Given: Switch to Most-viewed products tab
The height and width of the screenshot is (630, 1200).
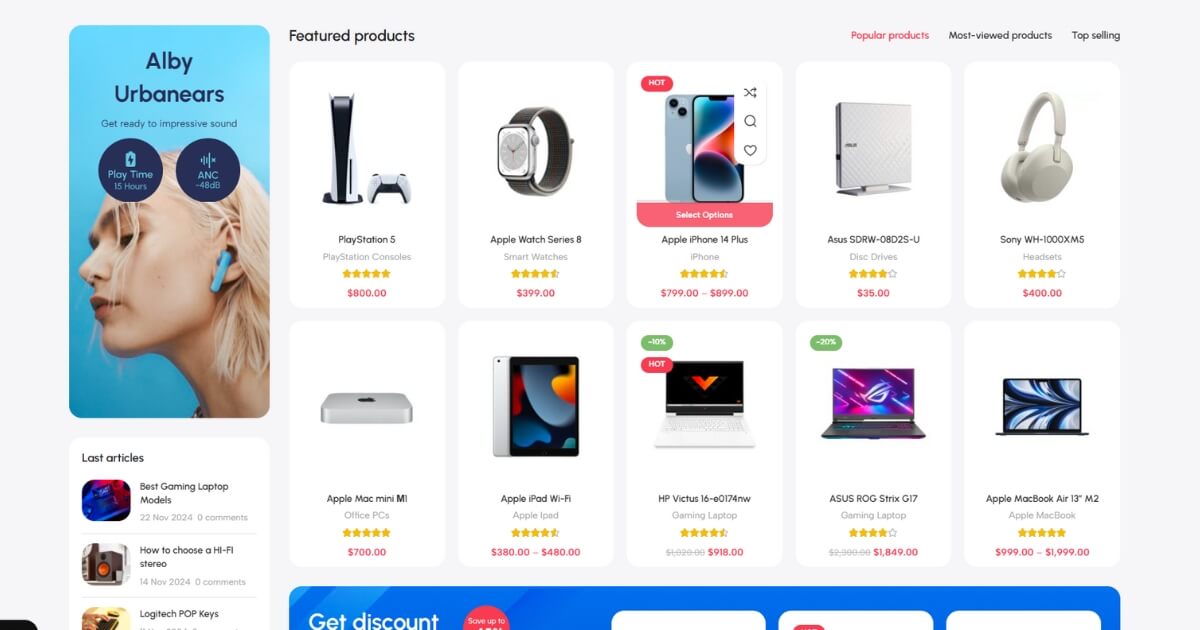Looking at the screenshot, I should coord(1000,35).
